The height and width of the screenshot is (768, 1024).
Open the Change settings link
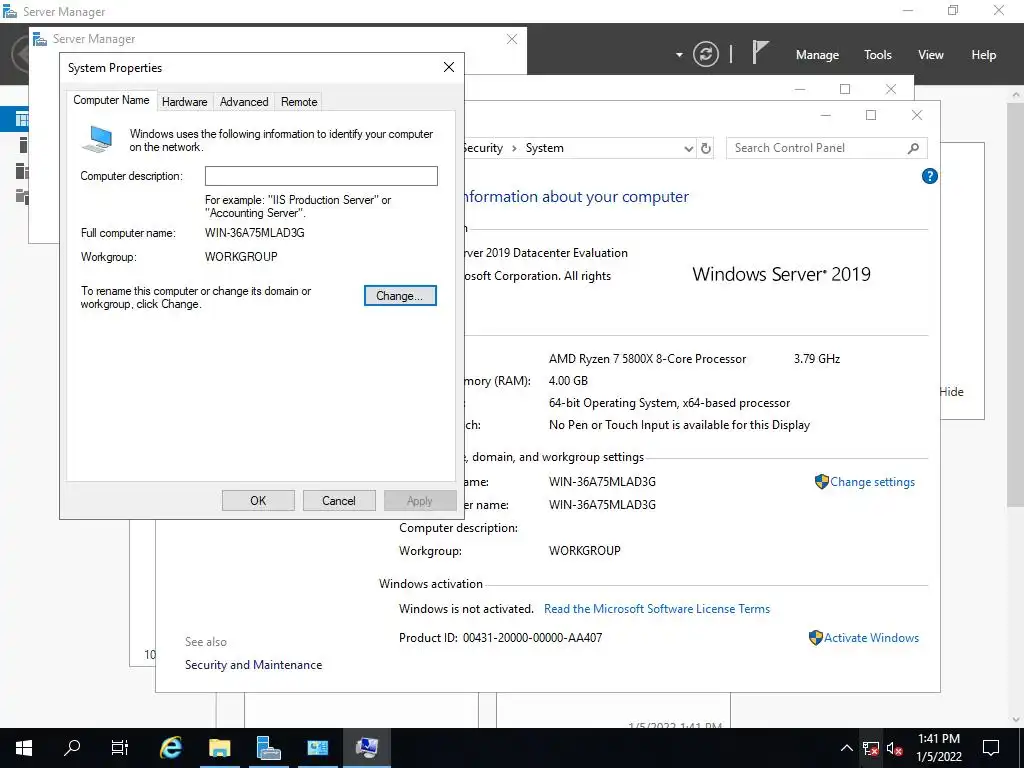872,482
